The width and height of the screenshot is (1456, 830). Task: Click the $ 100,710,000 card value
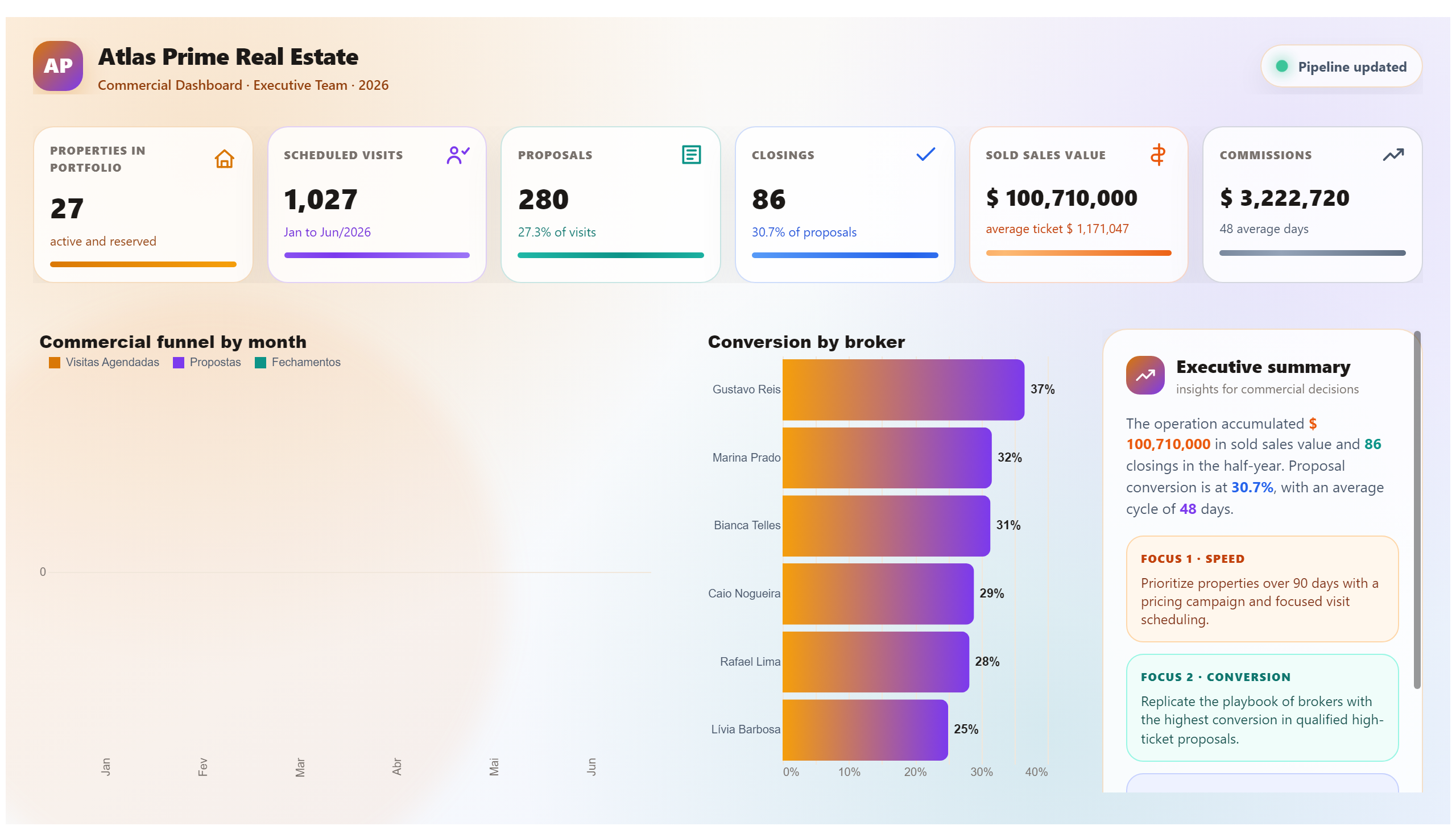point(1061,198)
